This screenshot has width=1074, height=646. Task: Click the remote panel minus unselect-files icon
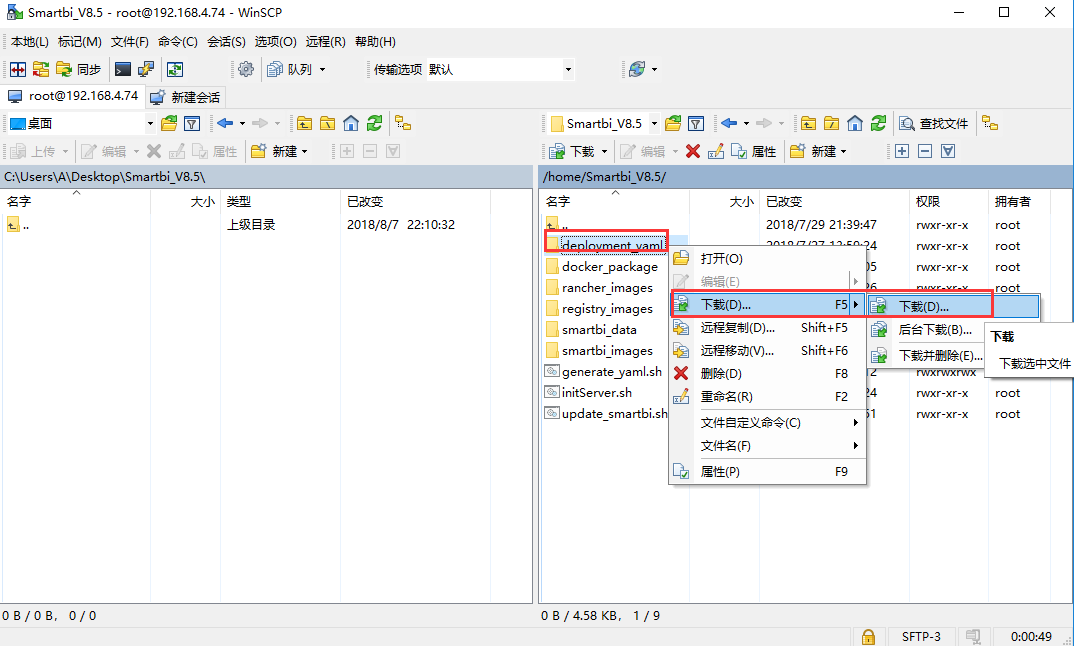[x=925, y=151]
